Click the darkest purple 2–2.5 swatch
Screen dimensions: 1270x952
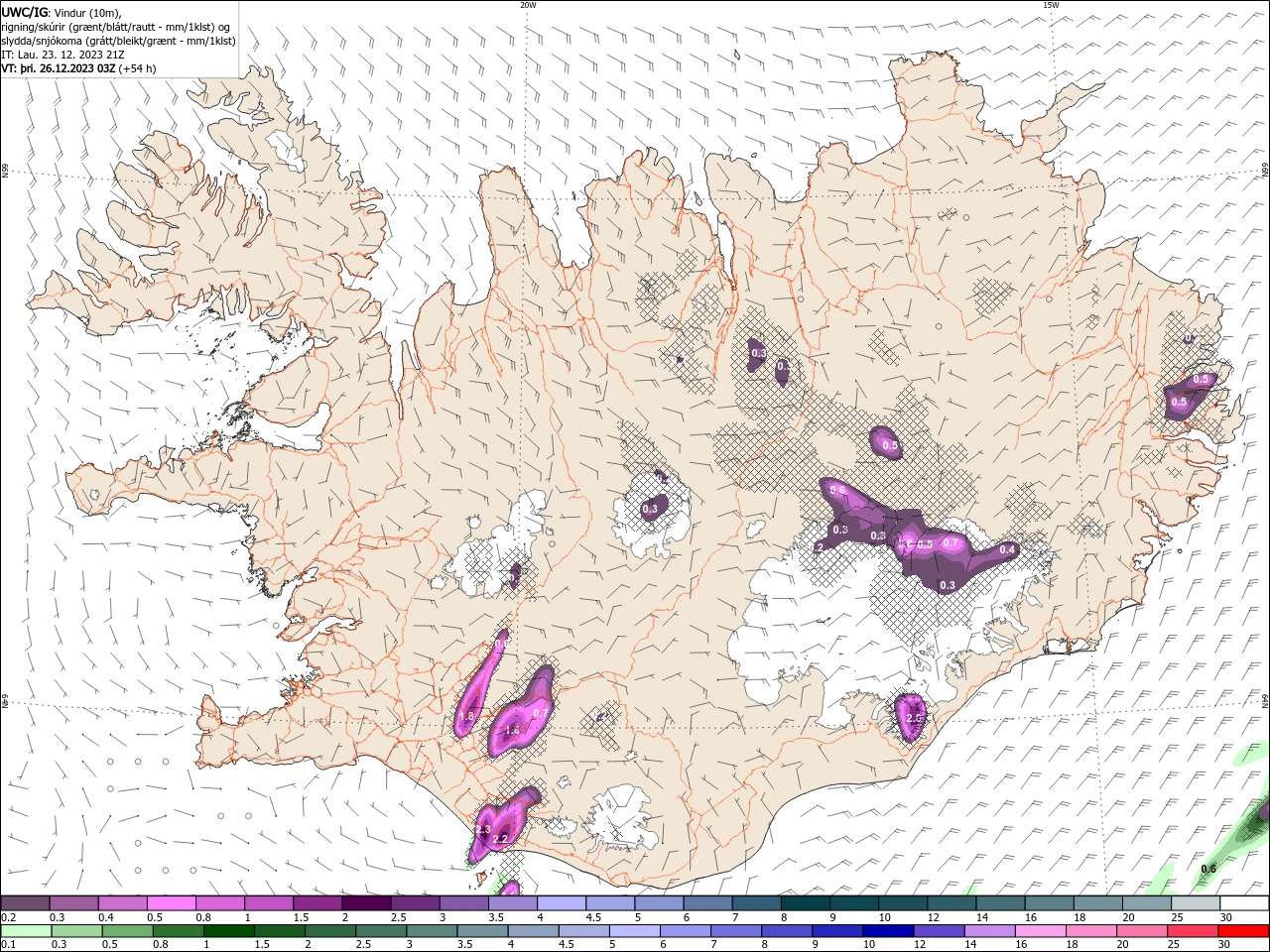pyautogui.click(x=366, y=903)
